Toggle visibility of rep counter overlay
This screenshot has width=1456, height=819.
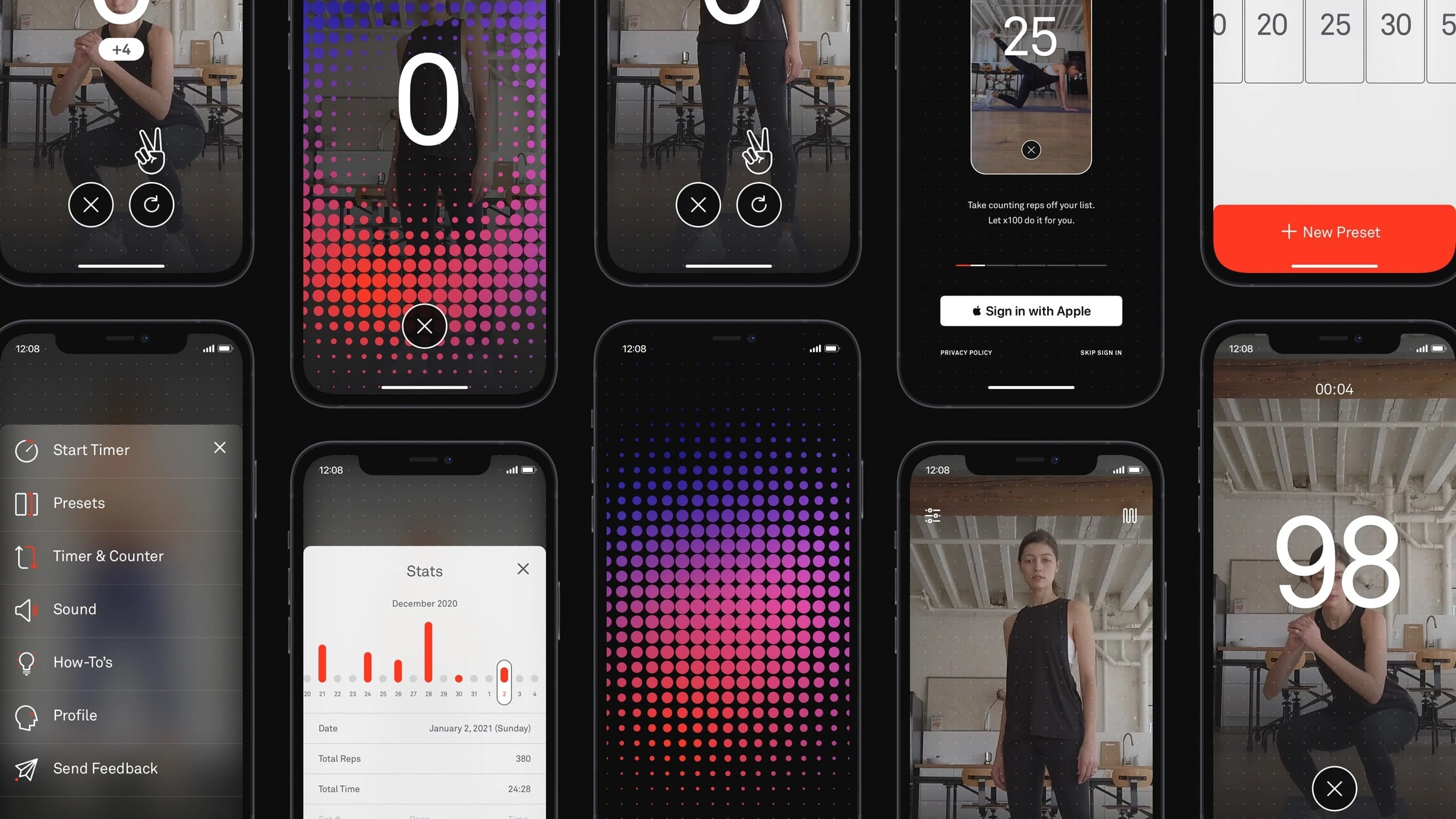click(x=1127, y=514)
